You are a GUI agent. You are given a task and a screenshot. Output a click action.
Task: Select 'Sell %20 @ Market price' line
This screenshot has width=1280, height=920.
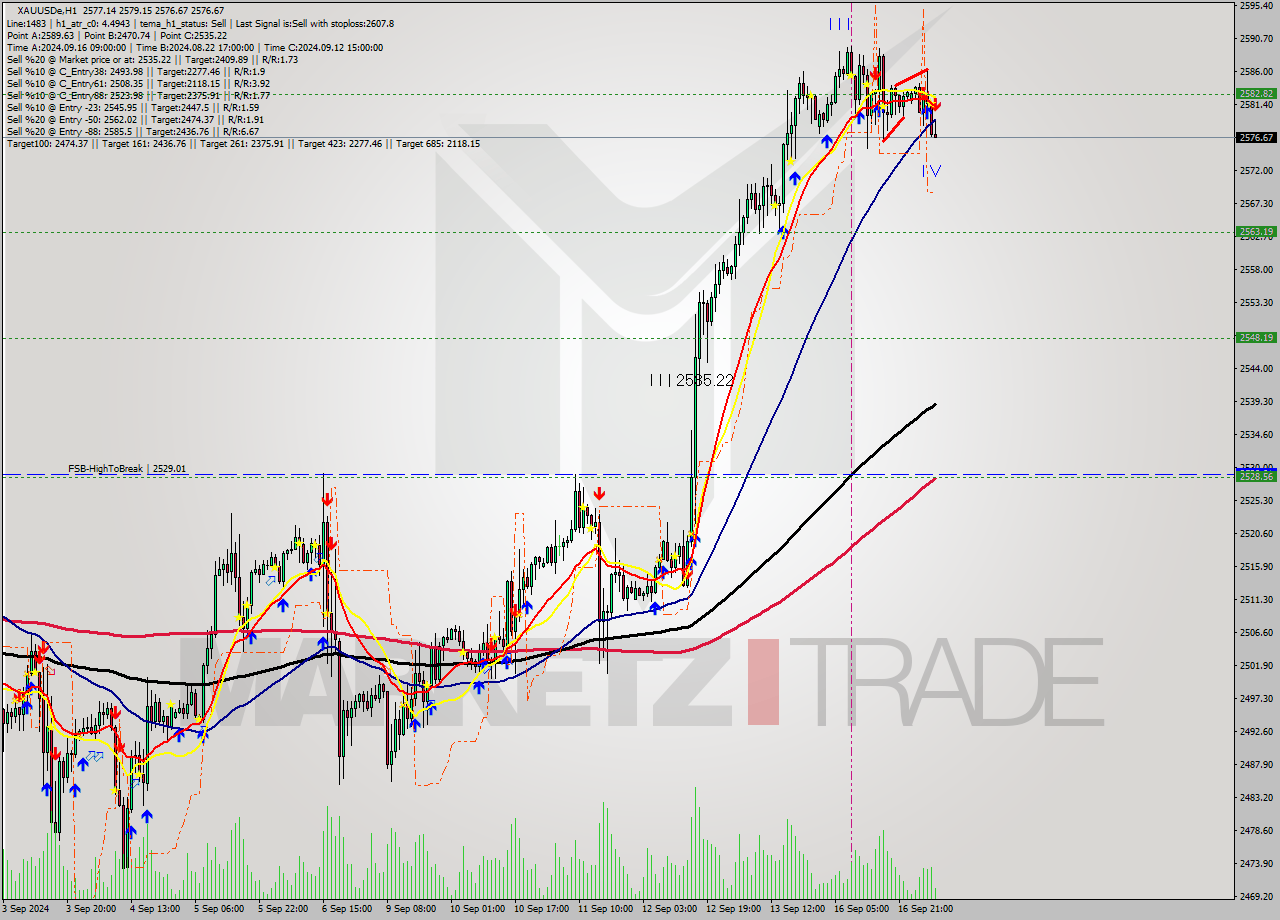point(152,59)
